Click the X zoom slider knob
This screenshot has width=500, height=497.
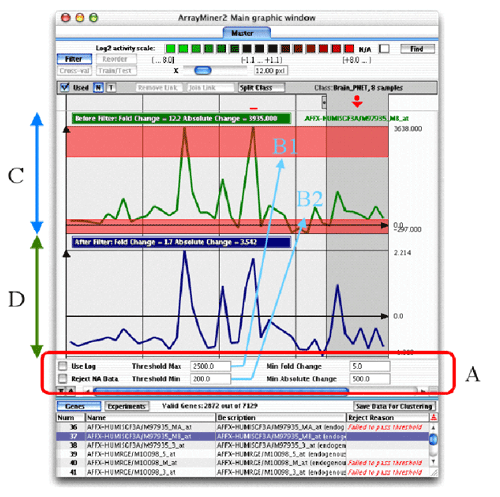[x=203, y=70]
